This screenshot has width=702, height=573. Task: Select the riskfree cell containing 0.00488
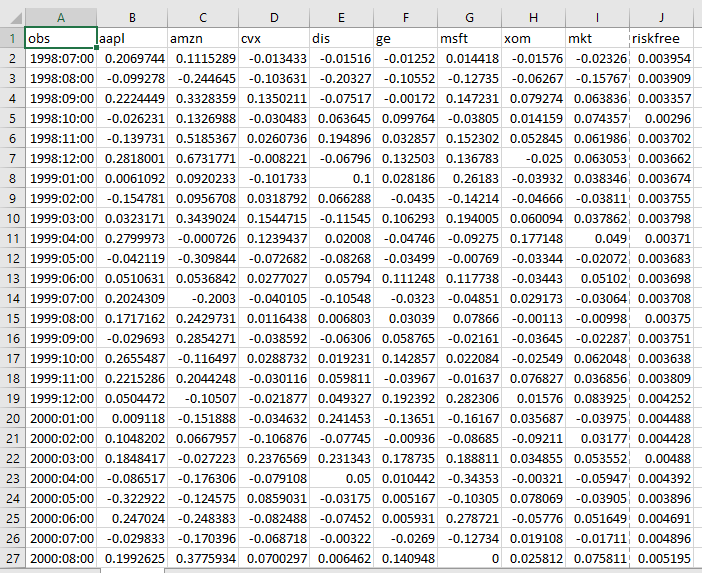pos(661,458)
